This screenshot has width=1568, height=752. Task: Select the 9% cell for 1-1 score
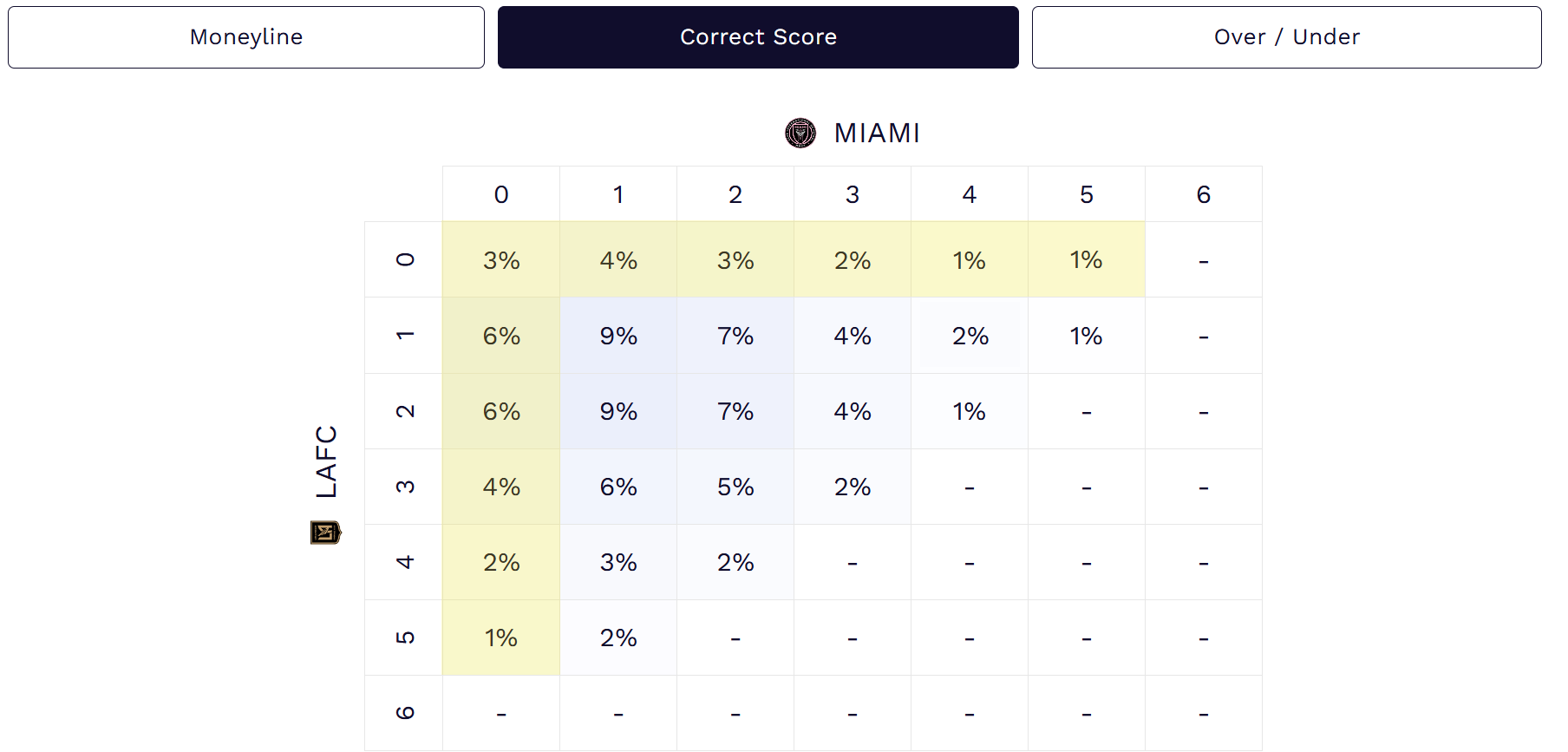(617, 336)
